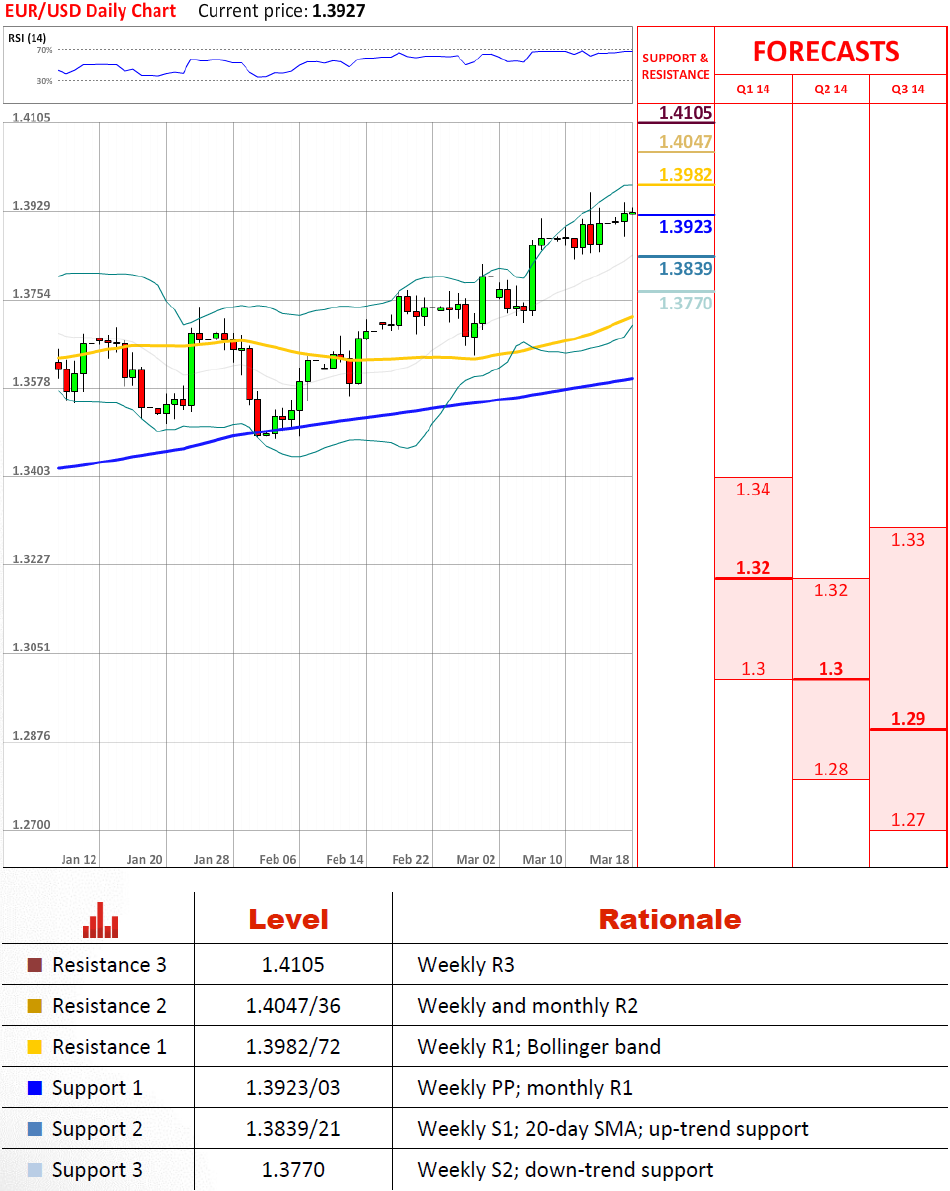
Task: Click the Support & Resistance column heading
Action: point(675,66)
